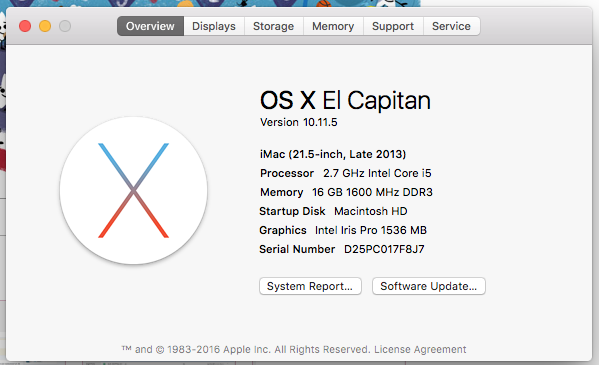Screen dimensions: 599x365
Task: Go to the Support tab
Action: coord(393,26)
